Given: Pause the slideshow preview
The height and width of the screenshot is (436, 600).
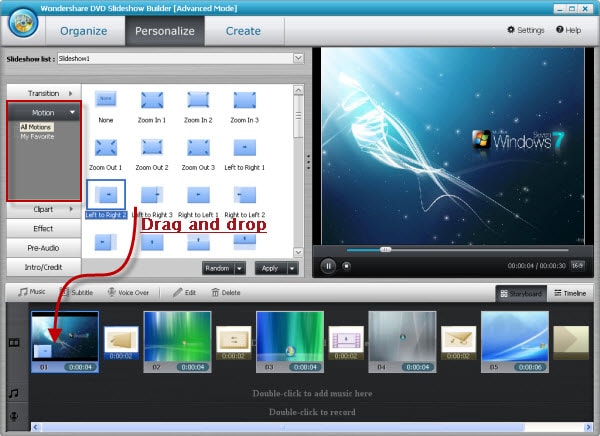Looking at the screenshot, I should pyautogui.click(x=328, y=266).
